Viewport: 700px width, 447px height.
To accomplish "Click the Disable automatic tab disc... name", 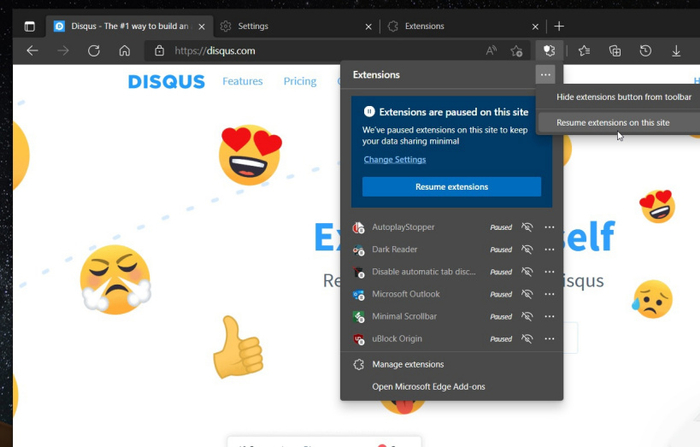I will pyautogui.click(x=424, y=272).
